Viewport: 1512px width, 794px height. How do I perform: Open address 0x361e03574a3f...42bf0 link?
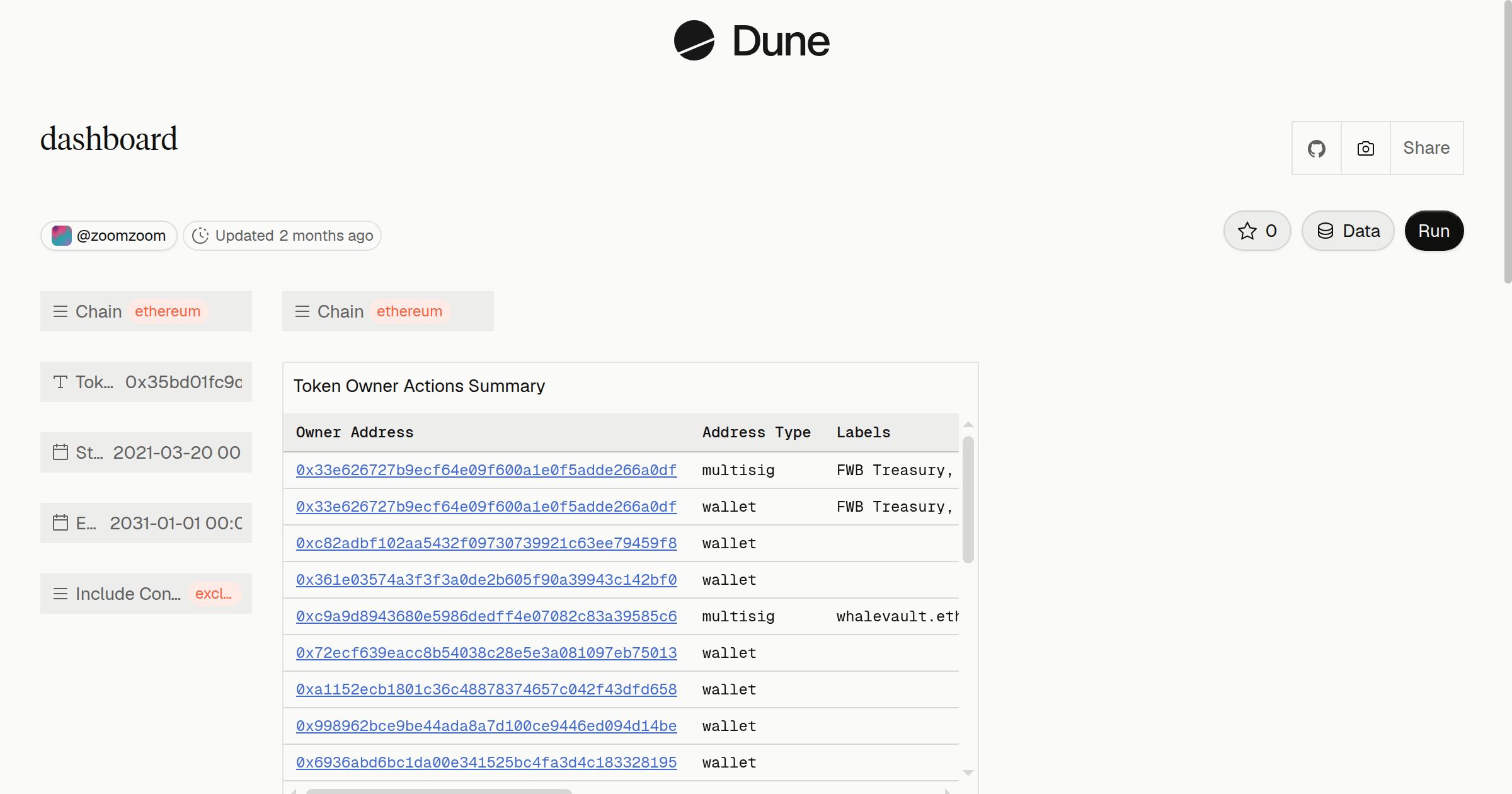tap(486, 580)
